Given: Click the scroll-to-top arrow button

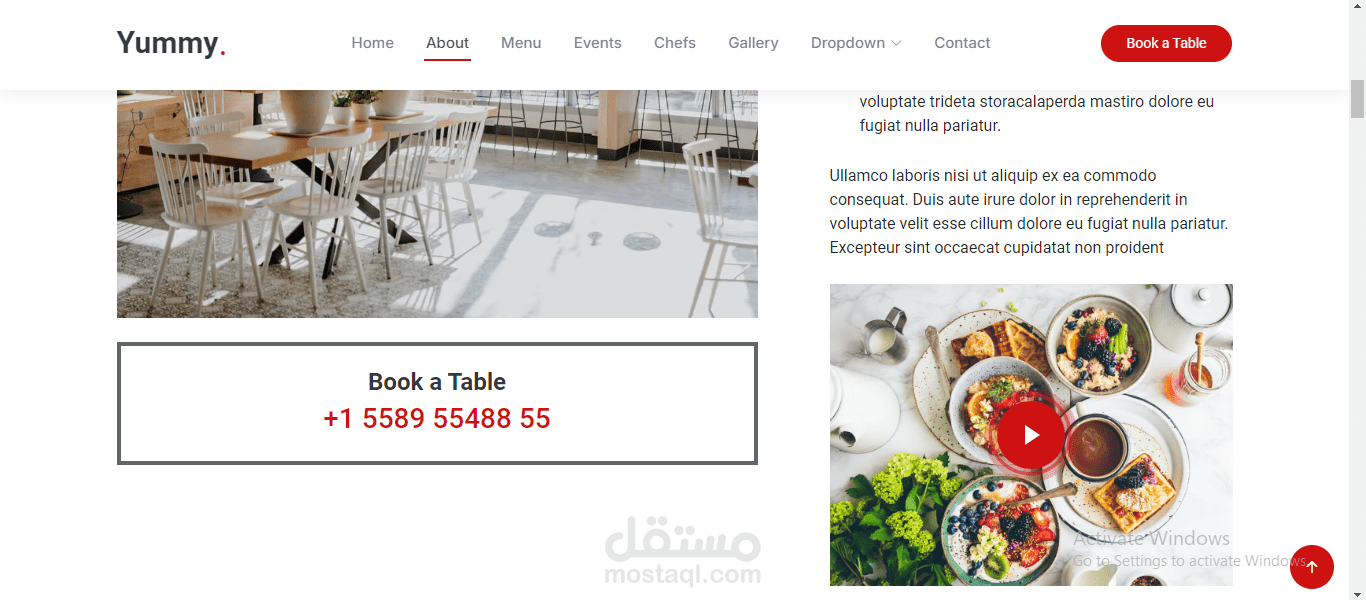Looking at the screenshot, I should 1312,567.
